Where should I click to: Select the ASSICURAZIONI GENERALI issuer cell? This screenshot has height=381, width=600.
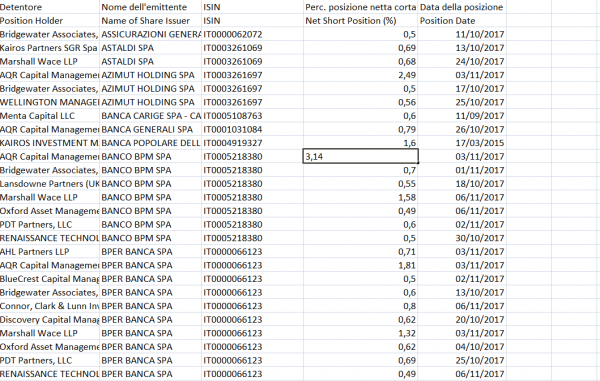point(151,34)
